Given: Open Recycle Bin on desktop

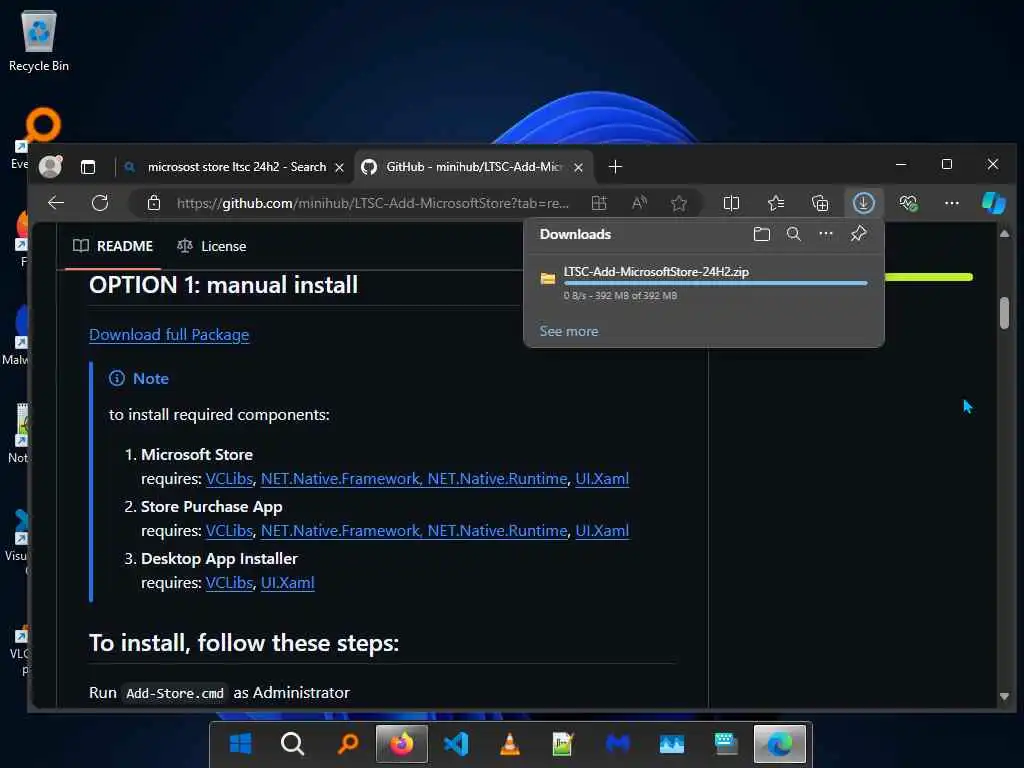Looking at the screenshot, I should (39, 40).
